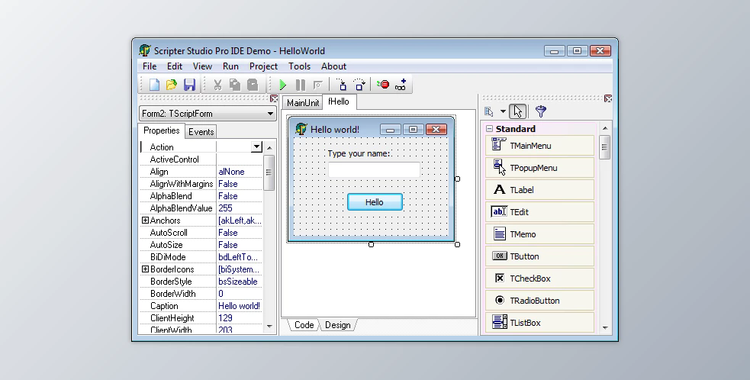Switch to the Events tab

click(201, 132)
